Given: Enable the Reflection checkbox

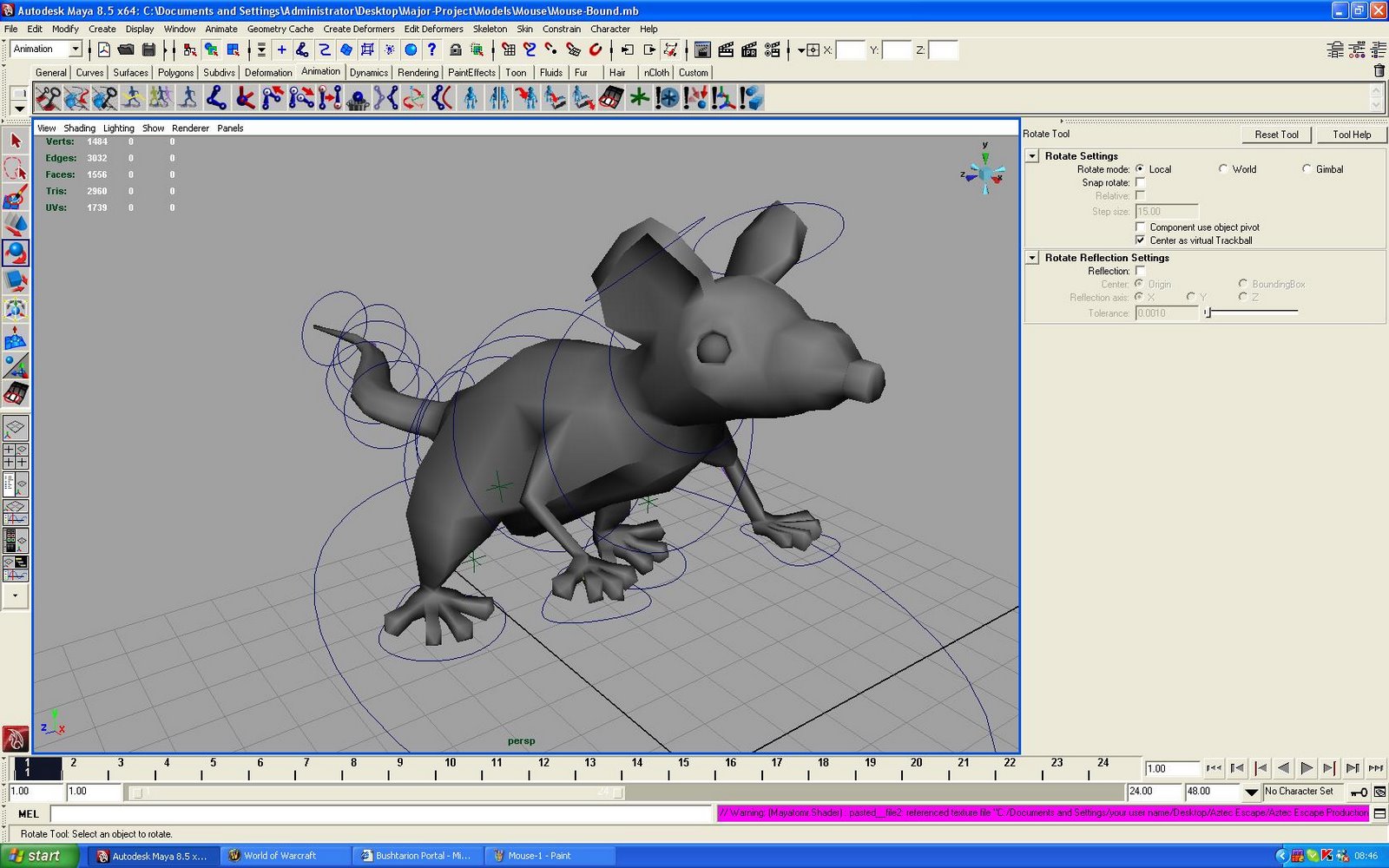Looking at the screenshot, I should (x=1140, y=272).
